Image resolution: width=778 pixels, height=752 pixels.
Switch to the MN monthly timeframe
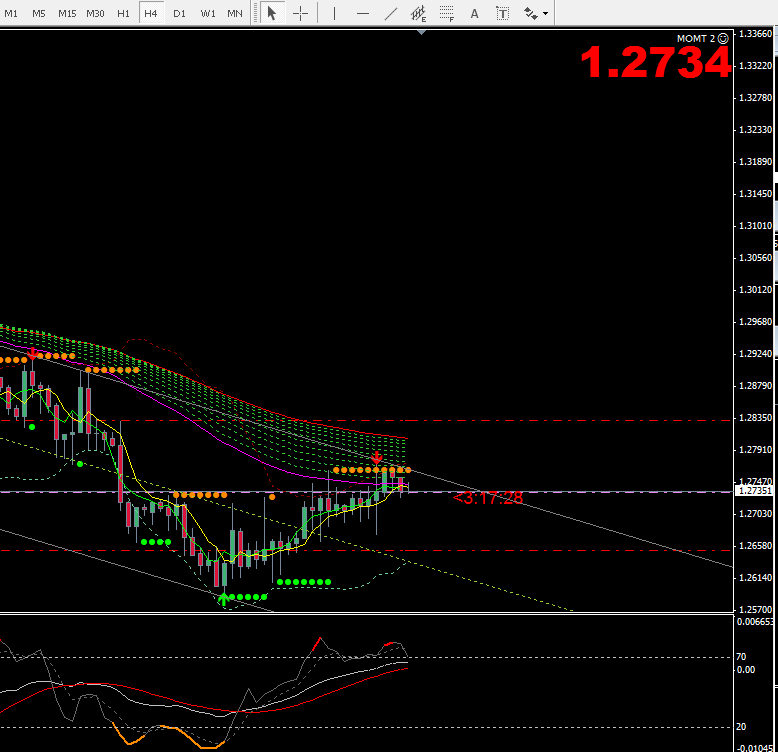(x=234, y=14)
